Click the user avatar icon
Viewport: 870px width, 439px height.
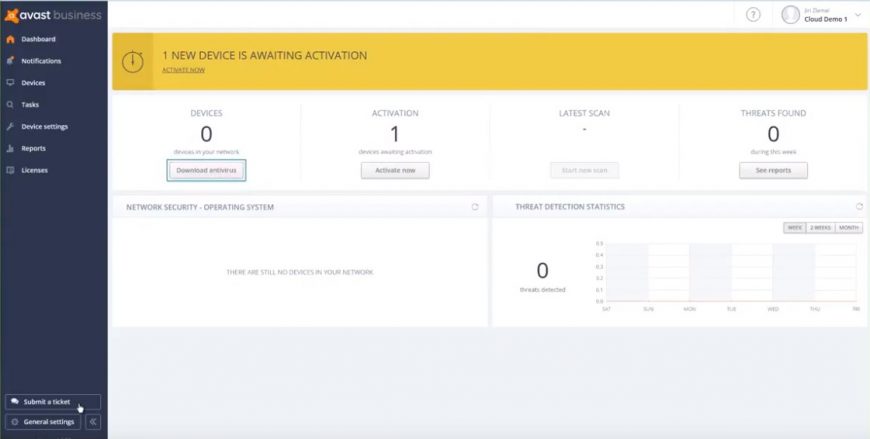tap(790, 15)
